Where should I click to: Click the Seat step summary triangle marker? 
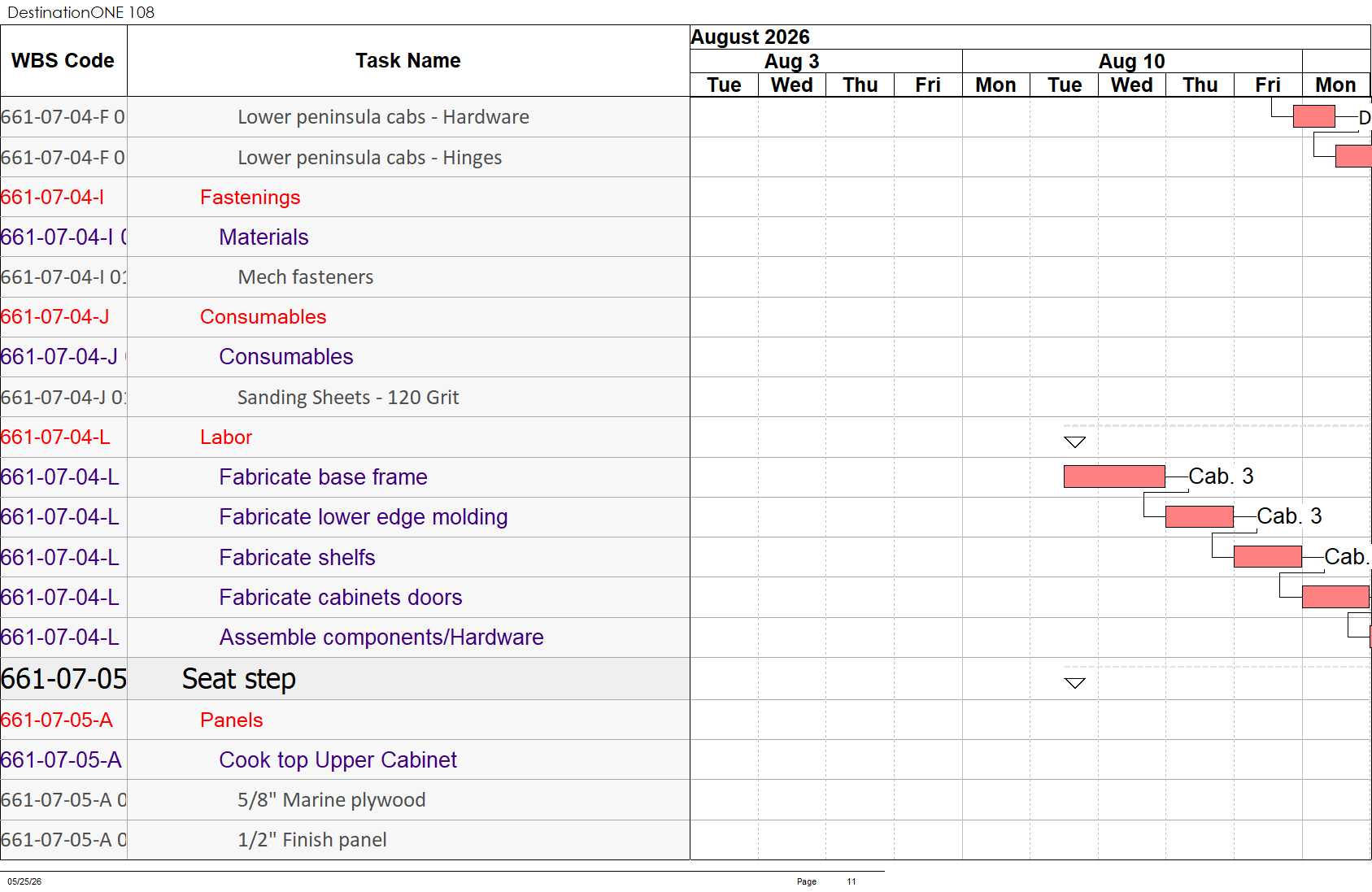(x=1074, y=683)
